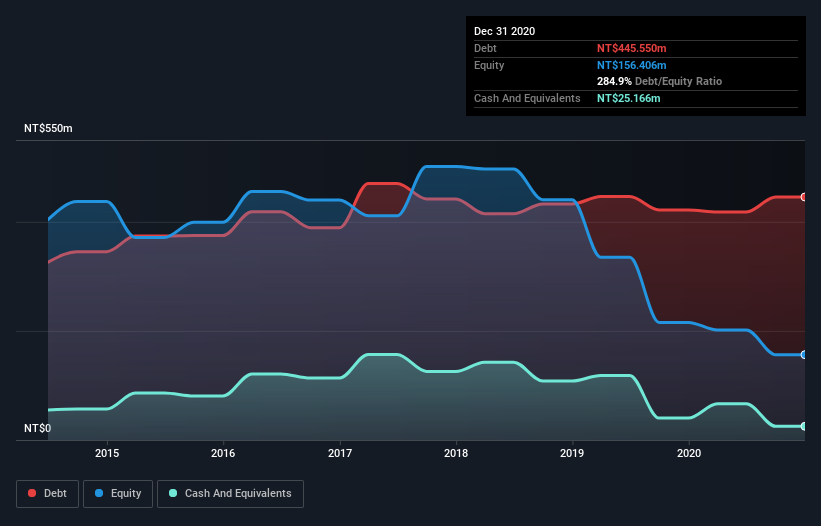821x526 pixels.
Task: Click the blue Equity endpoint marker
Action: [804, 355]
